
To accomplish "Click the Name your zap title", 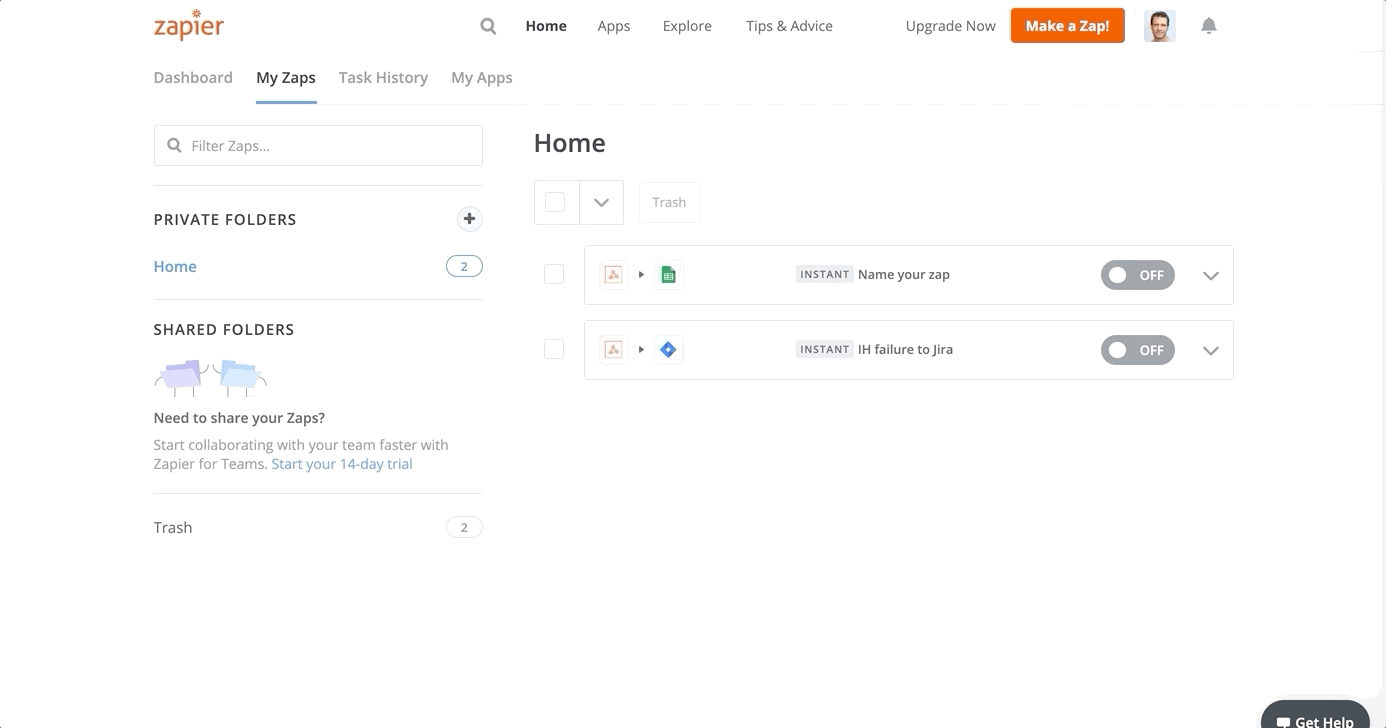I will [x=904, y=274].
